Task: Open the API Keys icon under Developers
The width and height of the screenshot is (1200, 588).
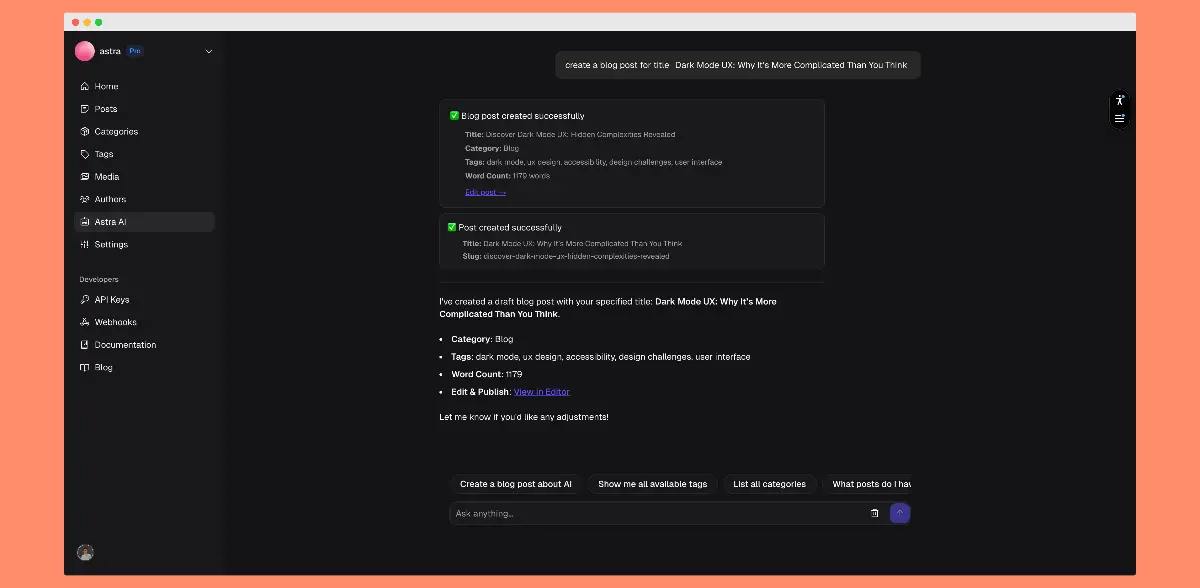Action: (x=86, y=299)
